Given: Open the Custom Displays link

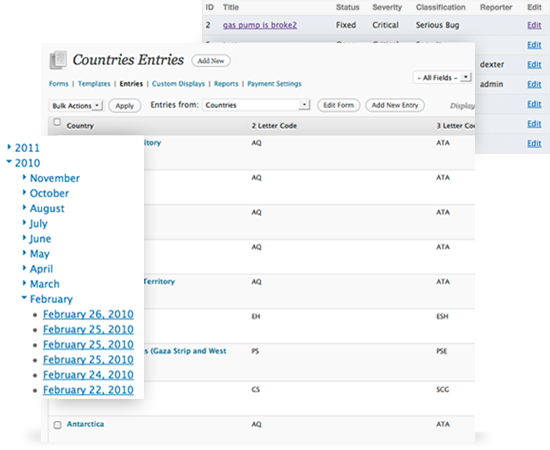Looking at the screenshot, I should [178, 83].
